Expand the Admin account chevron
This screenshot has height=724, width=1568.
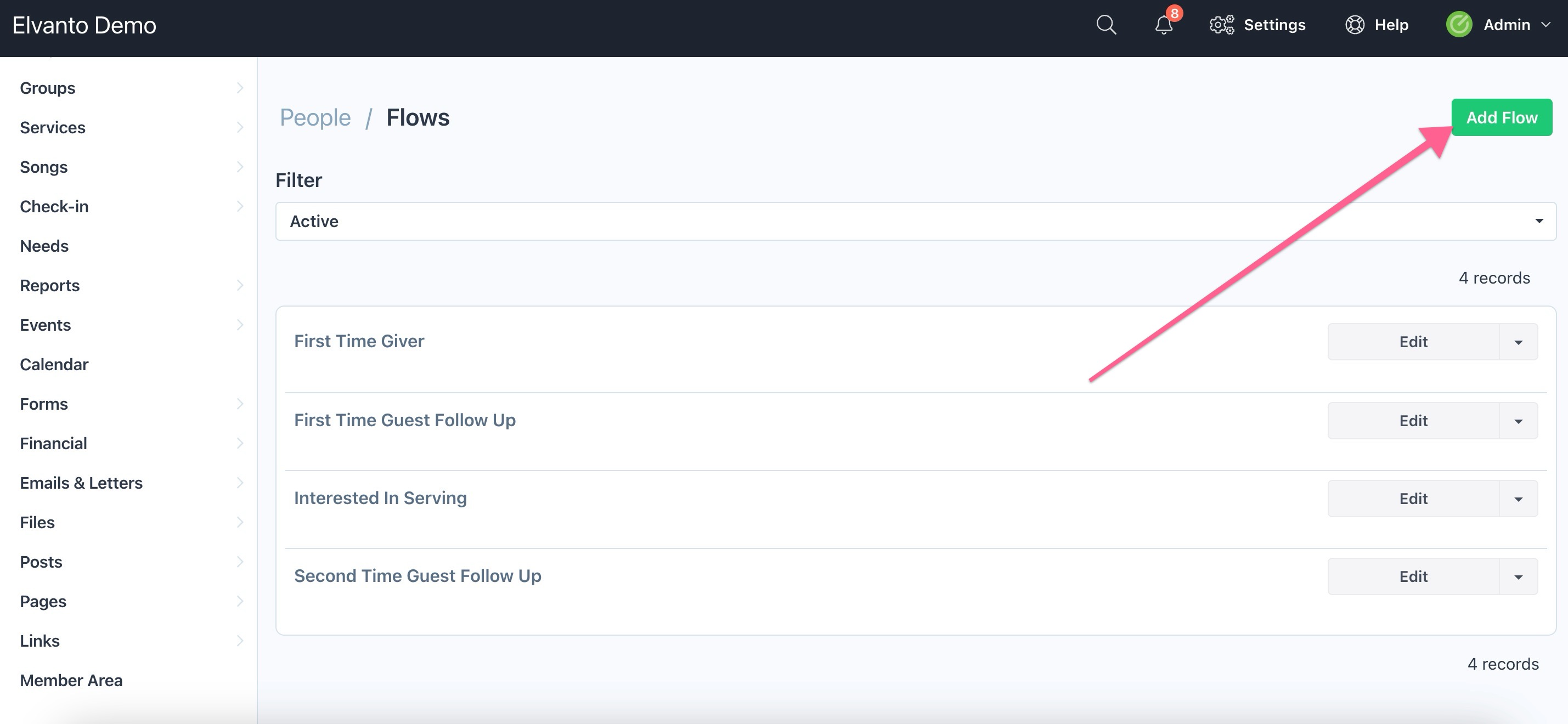click(1546, 25)
